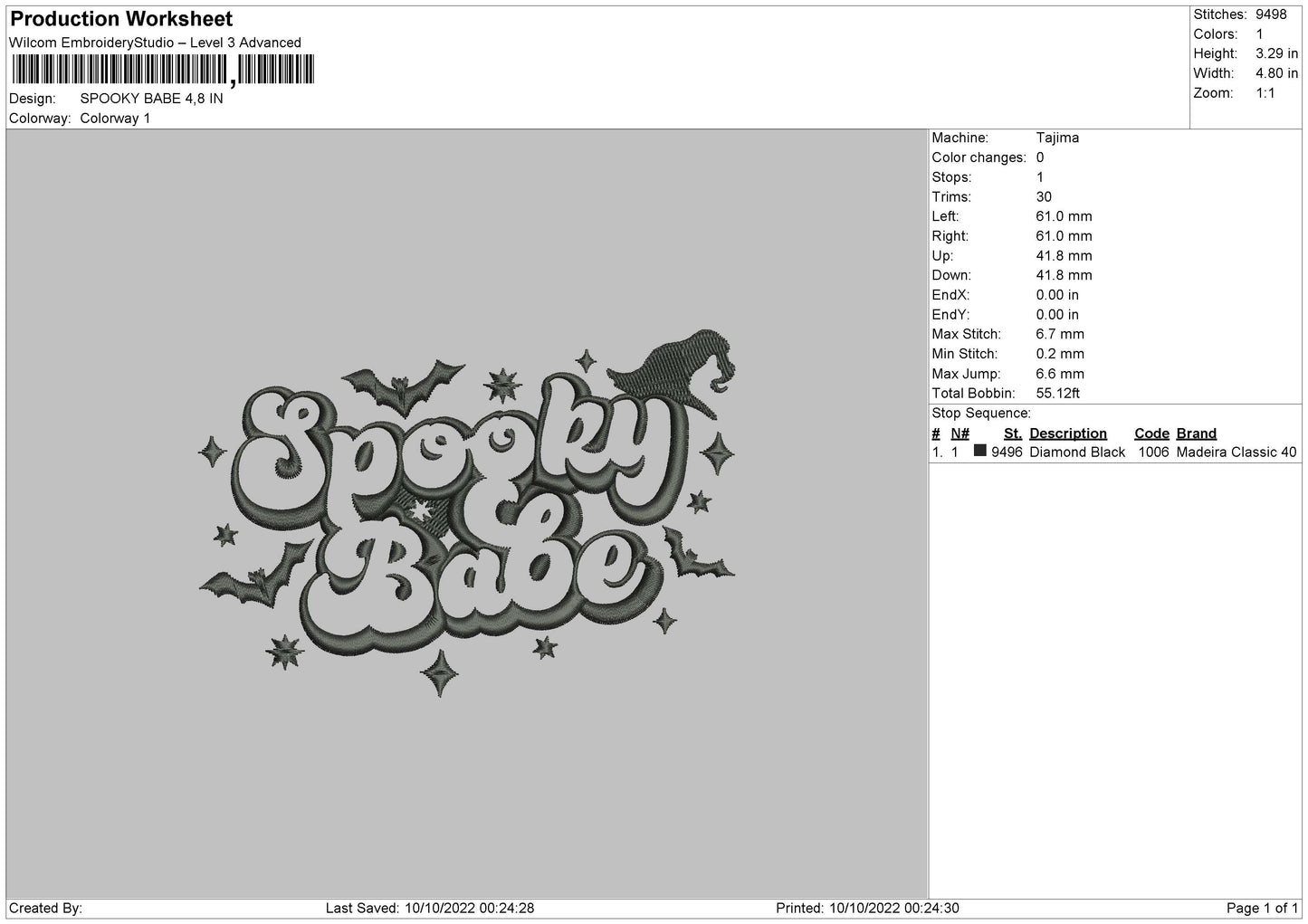
Task: Click the brand 'Madeira Classic 40'
Action: tap(1236, 452)
